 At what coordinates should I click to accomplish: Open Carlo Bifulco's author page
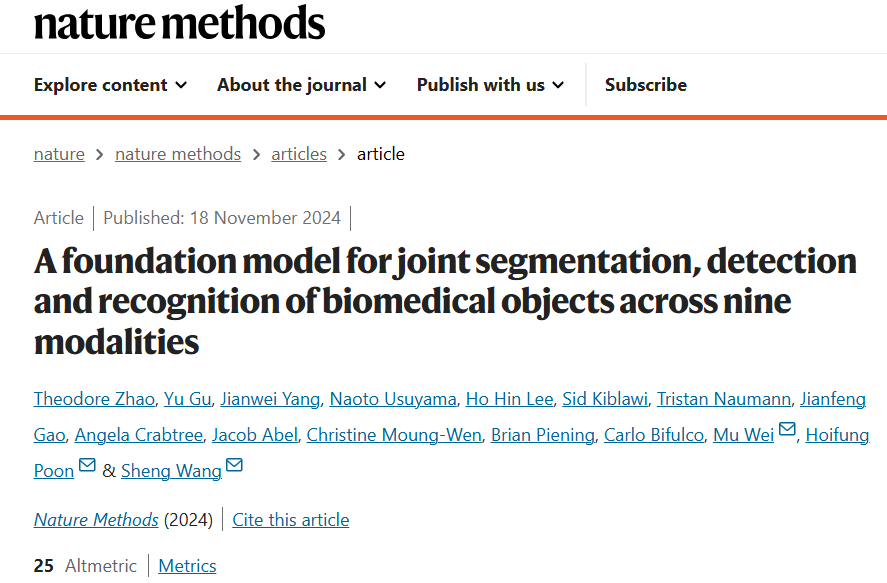click(x=653, y=435)
